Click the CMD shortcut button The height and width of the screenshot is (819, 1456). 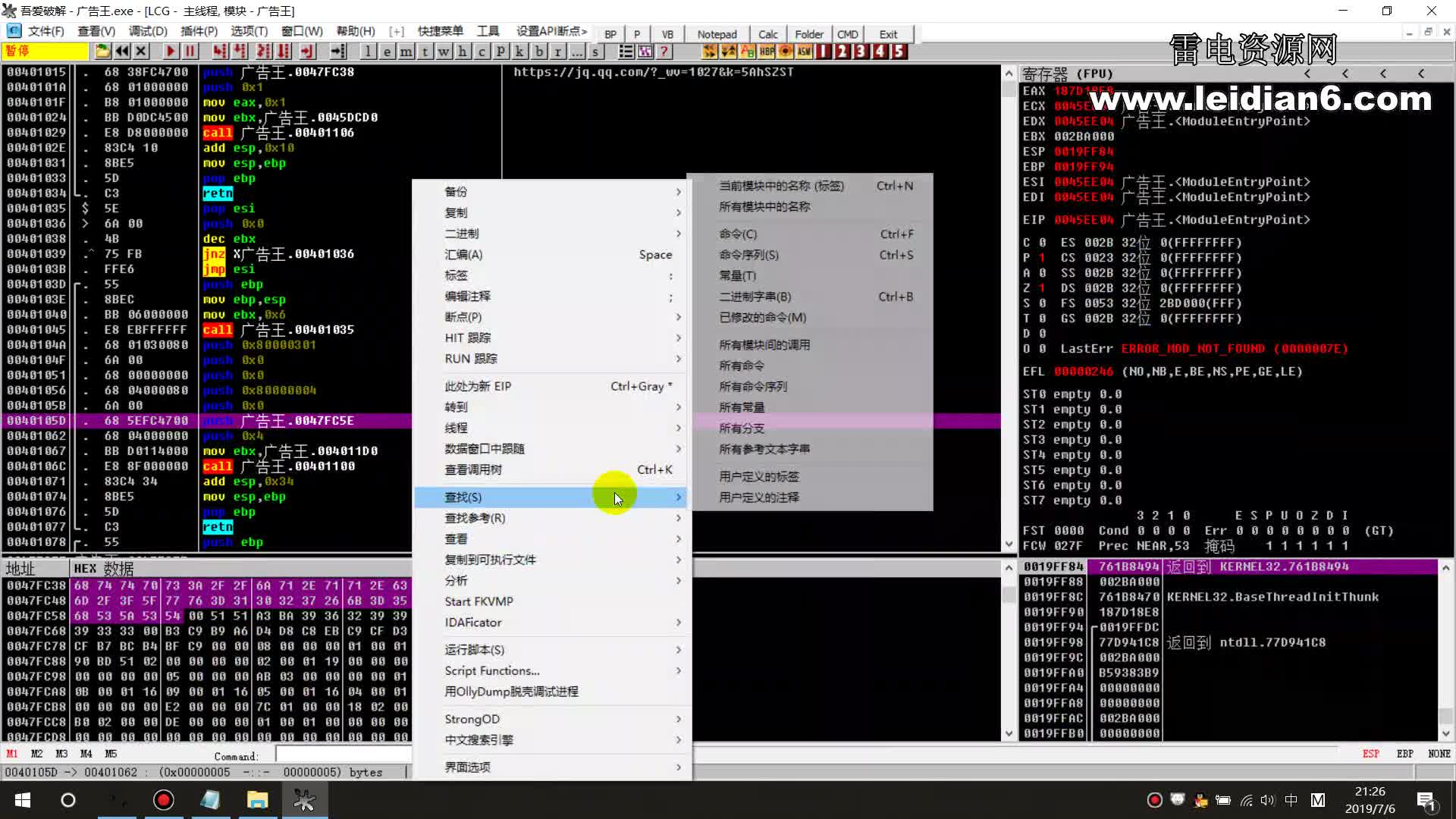pyautogui.click(x=847, y=34)
